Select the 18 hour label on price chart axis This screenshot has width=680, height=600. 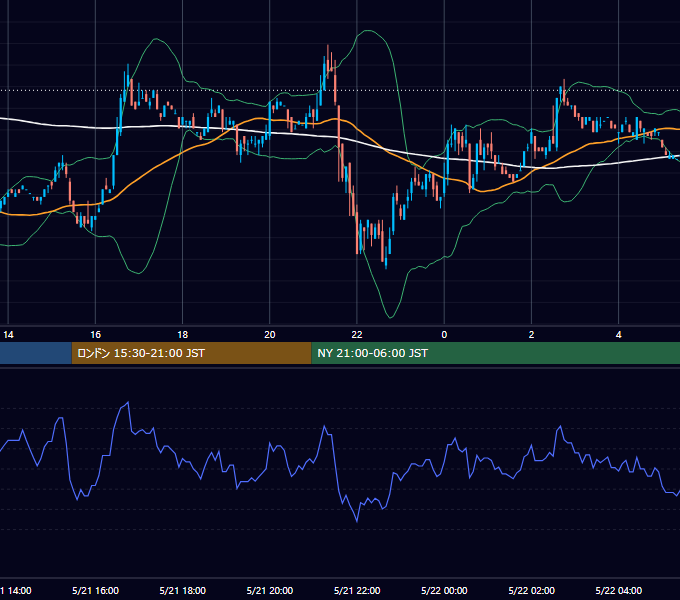tap(183, 335)
